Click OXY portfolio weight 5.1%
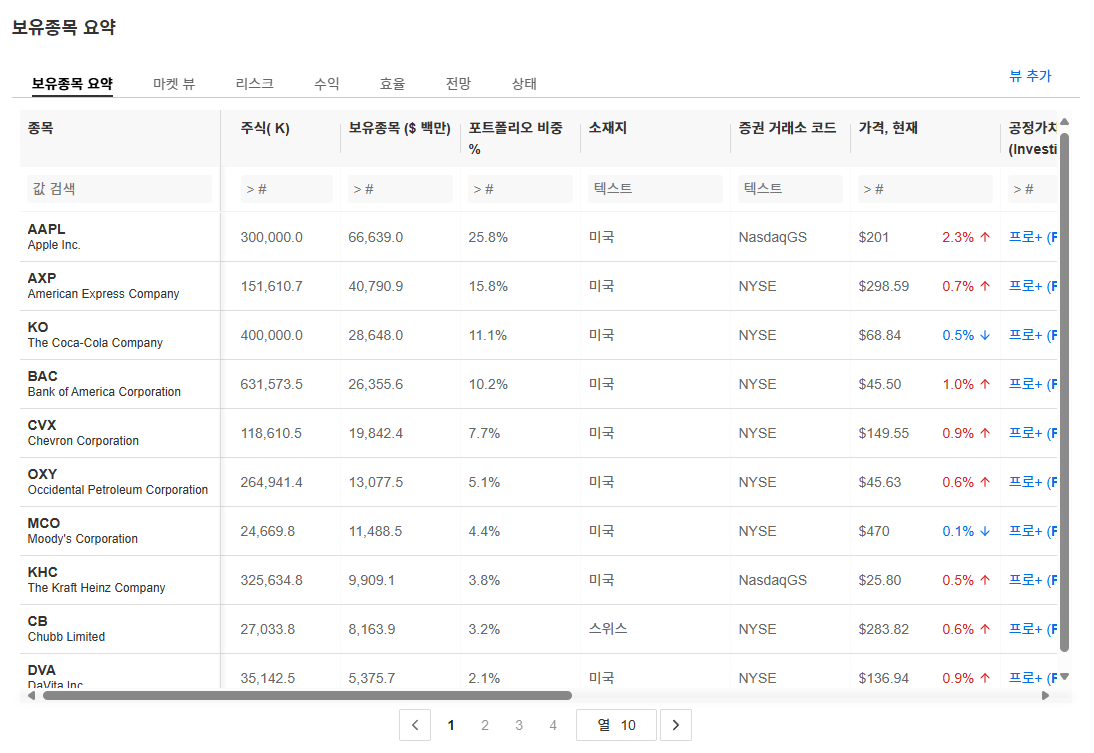The image size is (1094, 753). (484, 482)
